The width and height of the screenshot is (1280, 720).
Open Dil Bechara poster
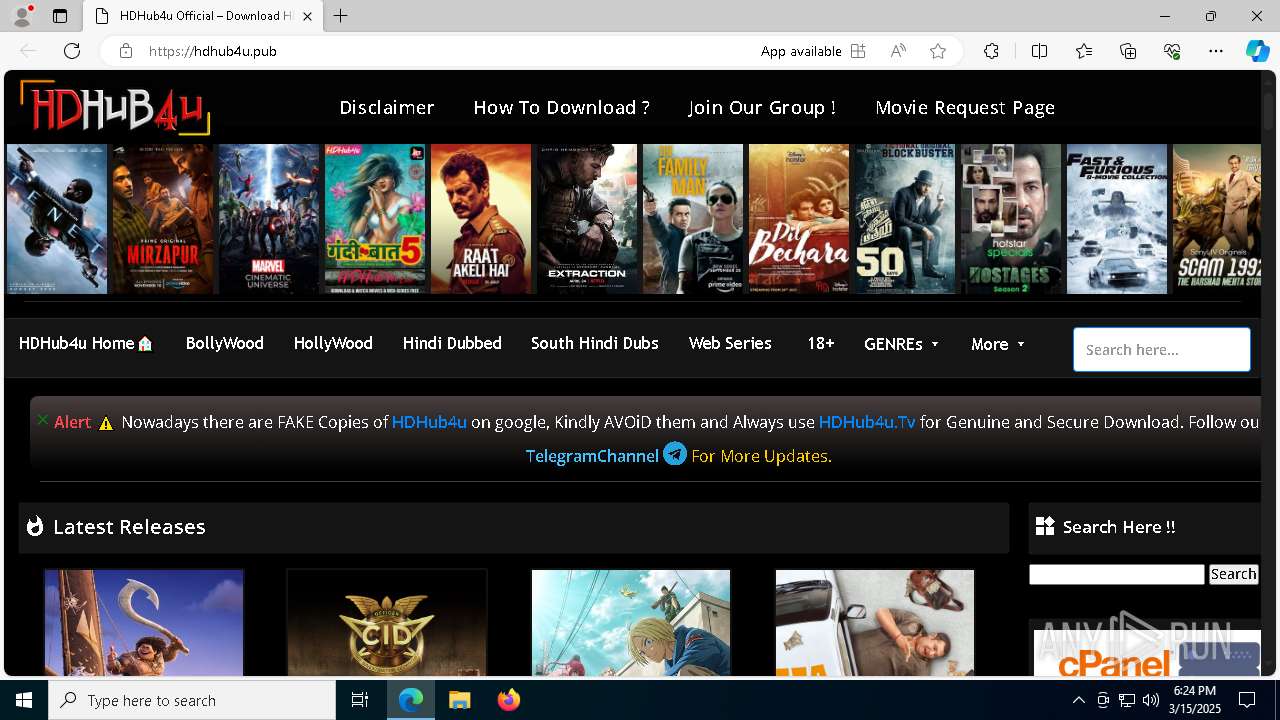[799, 219]
